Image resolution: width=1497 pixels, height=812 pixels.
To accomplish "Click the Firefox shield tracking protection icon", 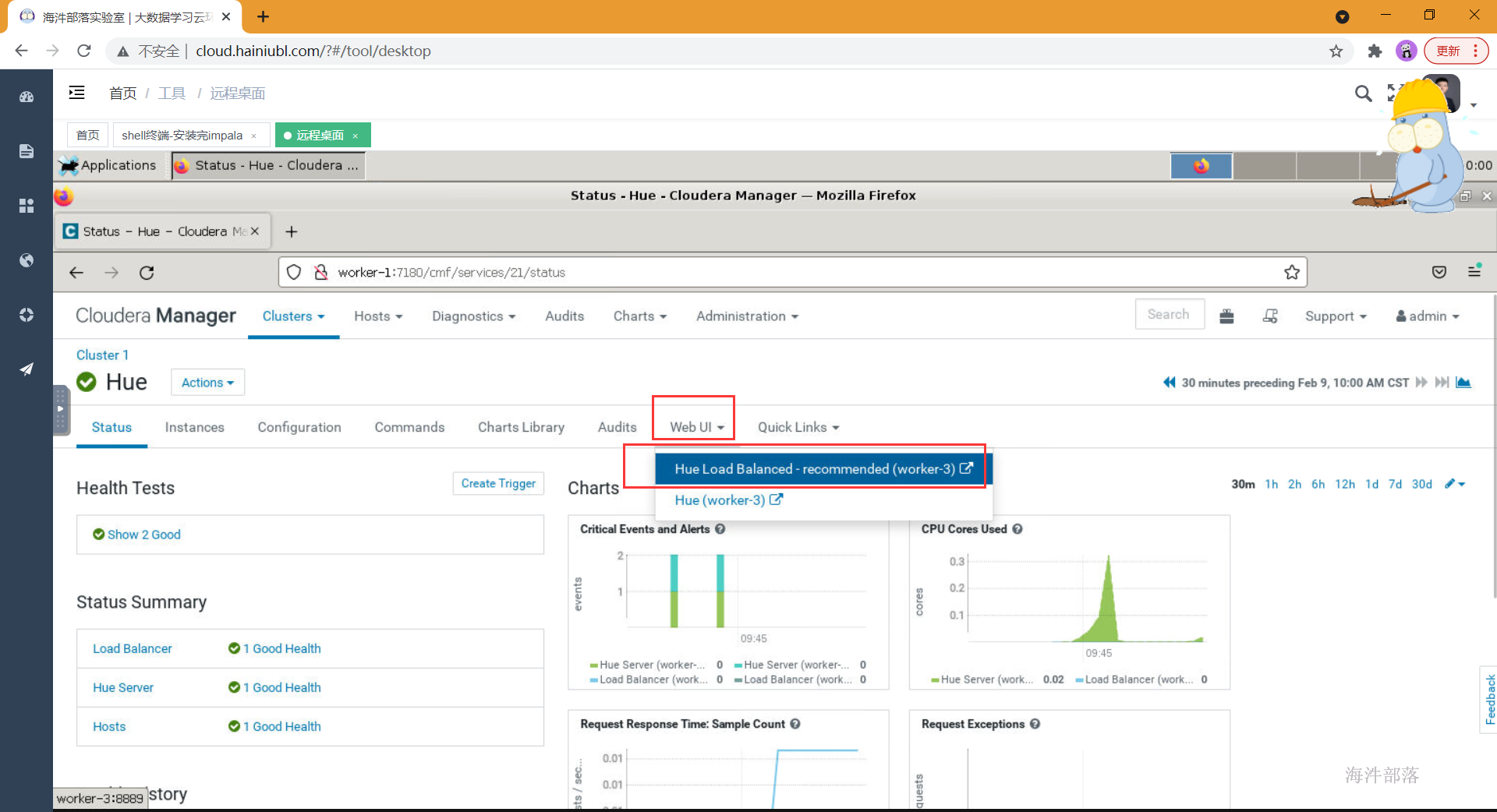I will point(294,272).
